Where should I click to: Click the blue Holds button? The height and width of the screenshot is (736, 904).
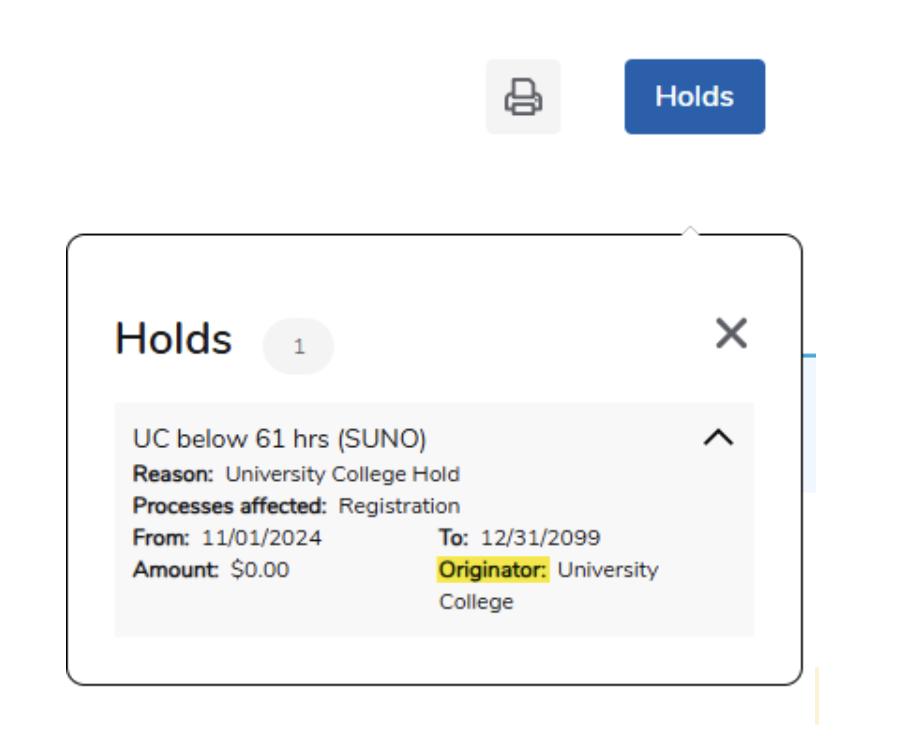coord(694,97)
